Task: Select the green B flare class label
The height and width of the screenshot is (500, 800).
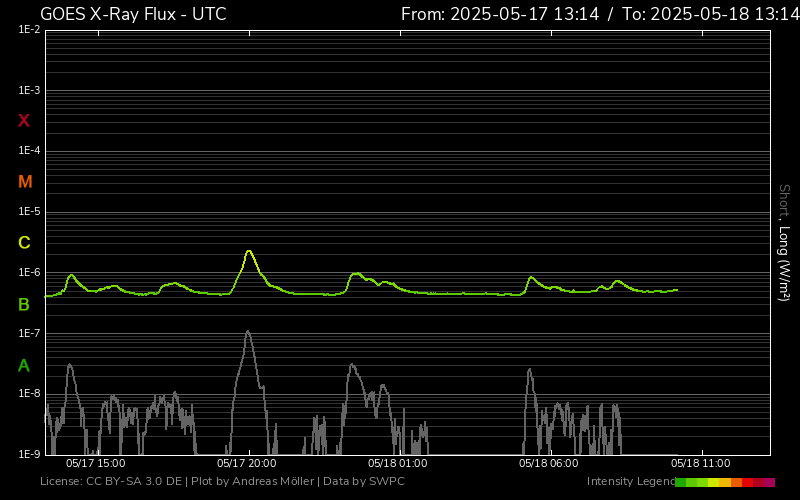Action: tap(24, 304)
